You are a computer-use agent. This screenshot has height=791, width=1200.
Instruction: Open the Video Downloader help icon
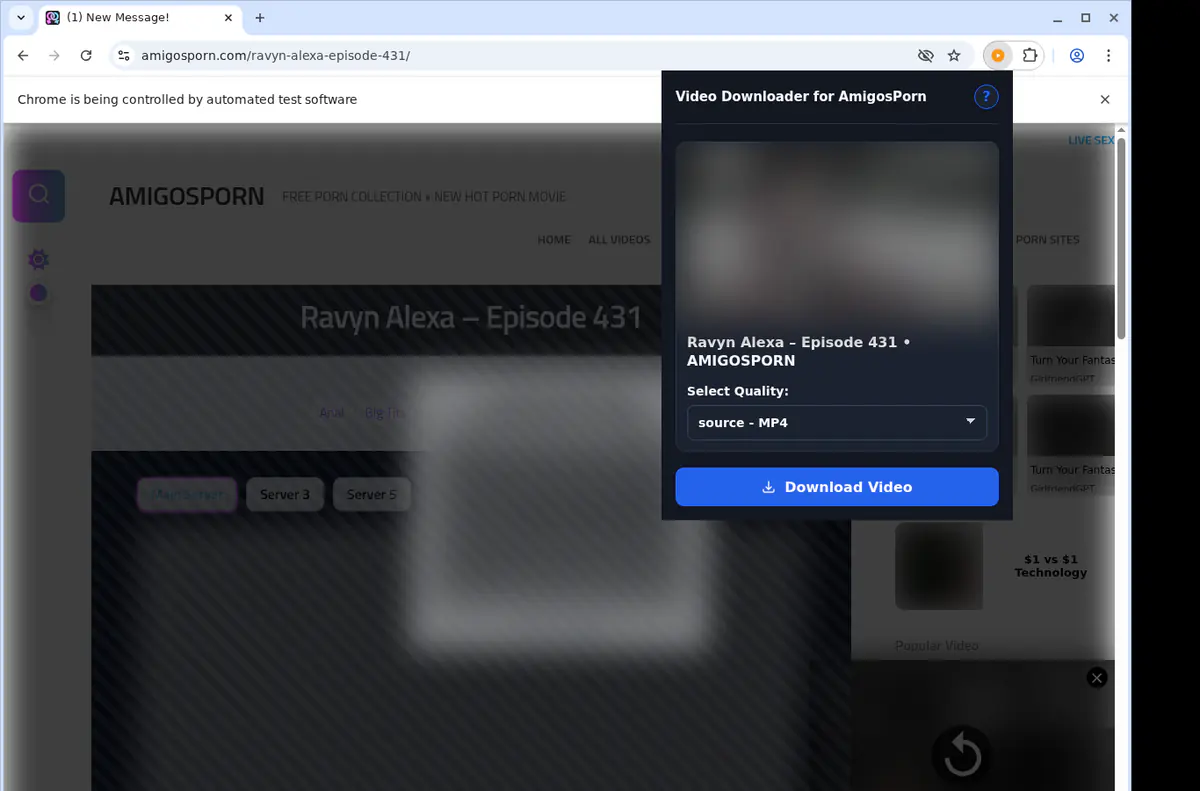click(986, 97)
